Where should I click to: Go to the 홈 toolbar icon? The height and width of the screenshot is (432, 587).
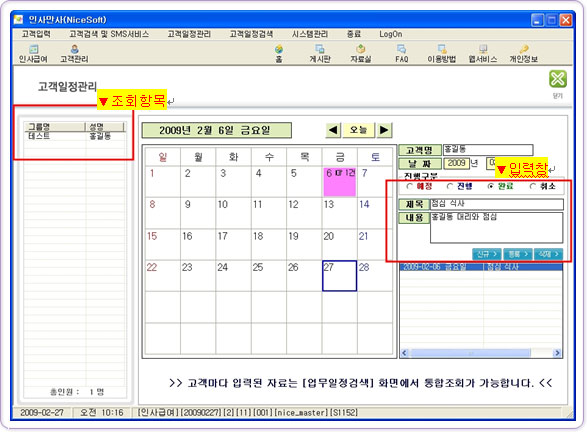[x=279, y=54]
